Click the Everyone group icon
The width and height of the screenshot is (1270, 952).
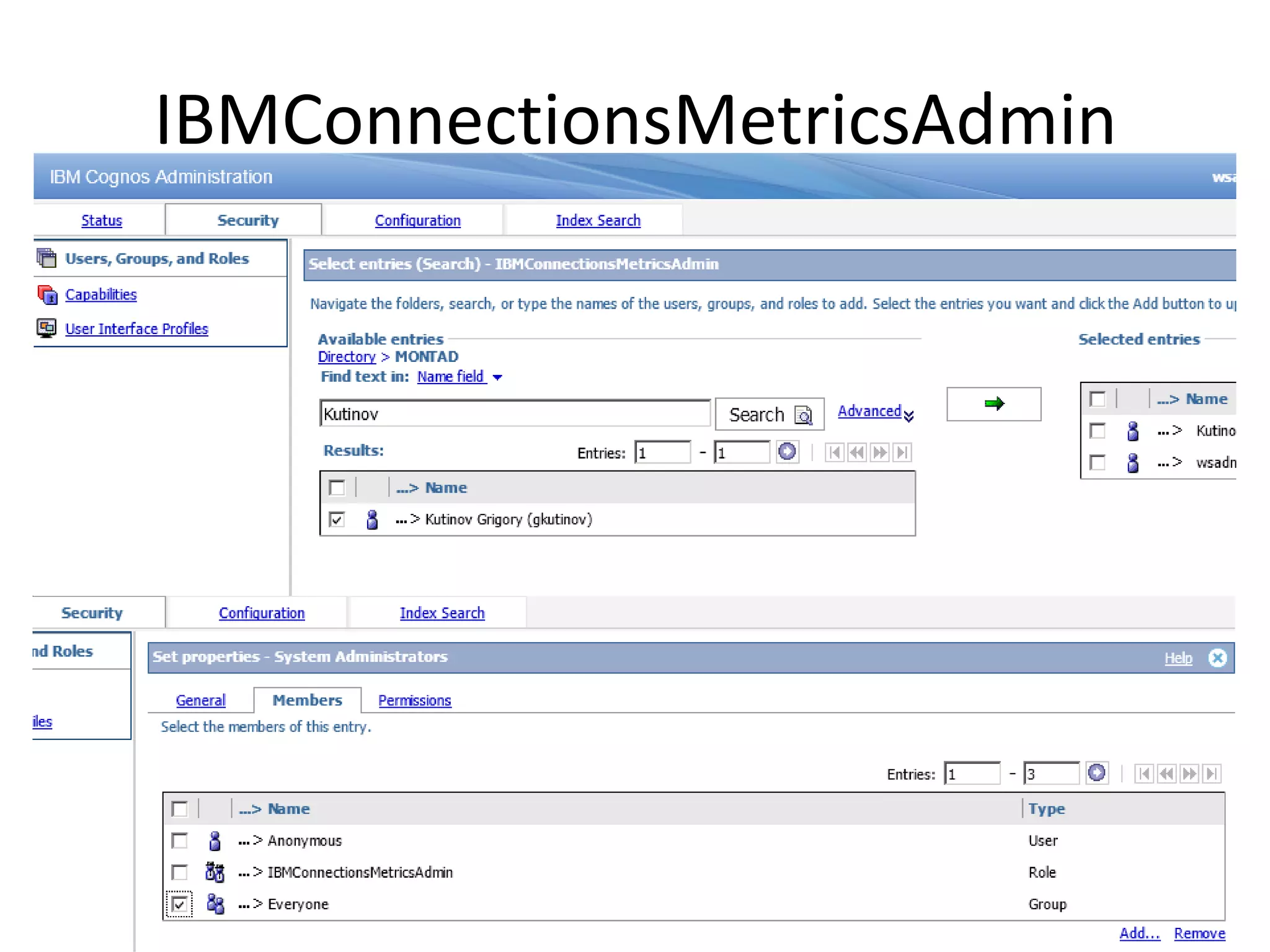click(x=215, y=904)
